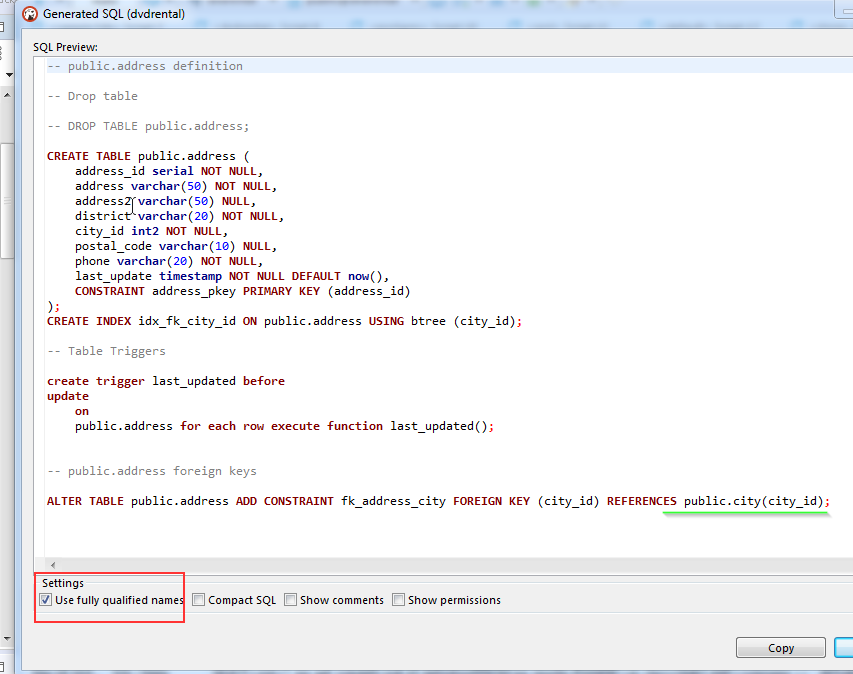Click the scroll down arrow in left background panel
This screenshot has height=674, width=853.
[7, 639]
